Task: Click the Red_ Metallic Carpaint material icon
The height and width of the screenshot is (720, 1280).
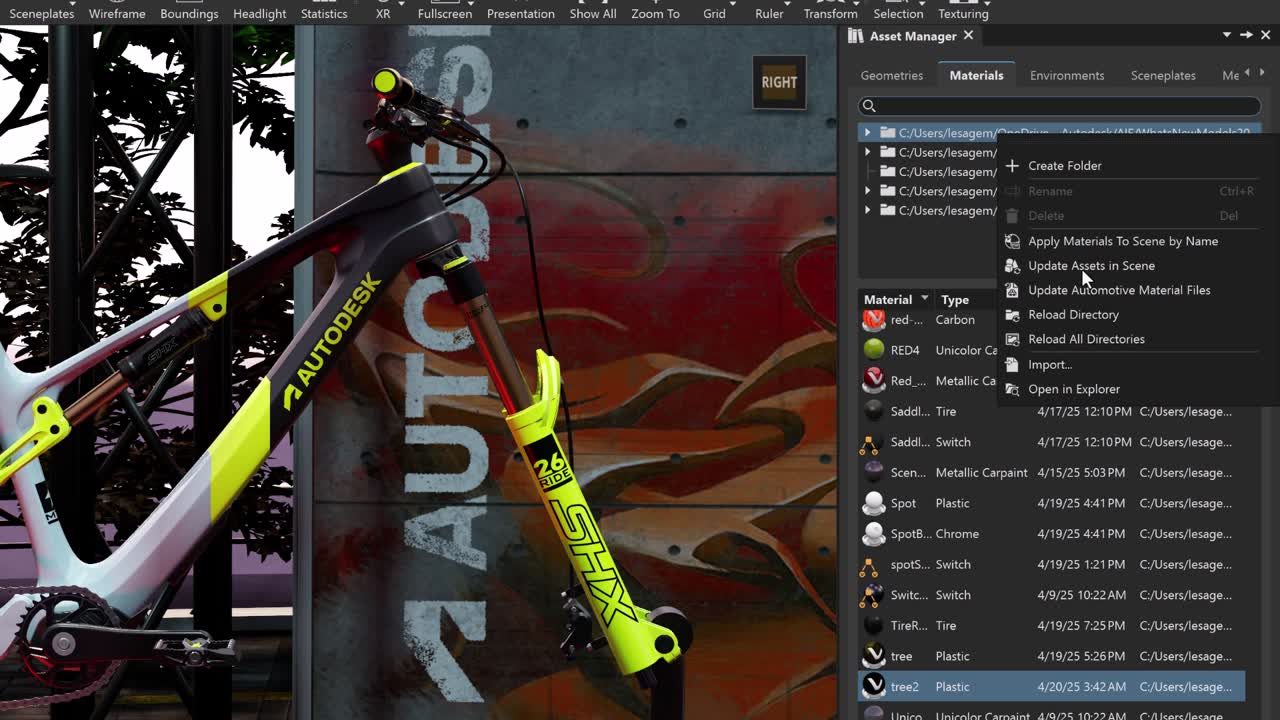Action: pyautogui.click(x=874, y=381)
